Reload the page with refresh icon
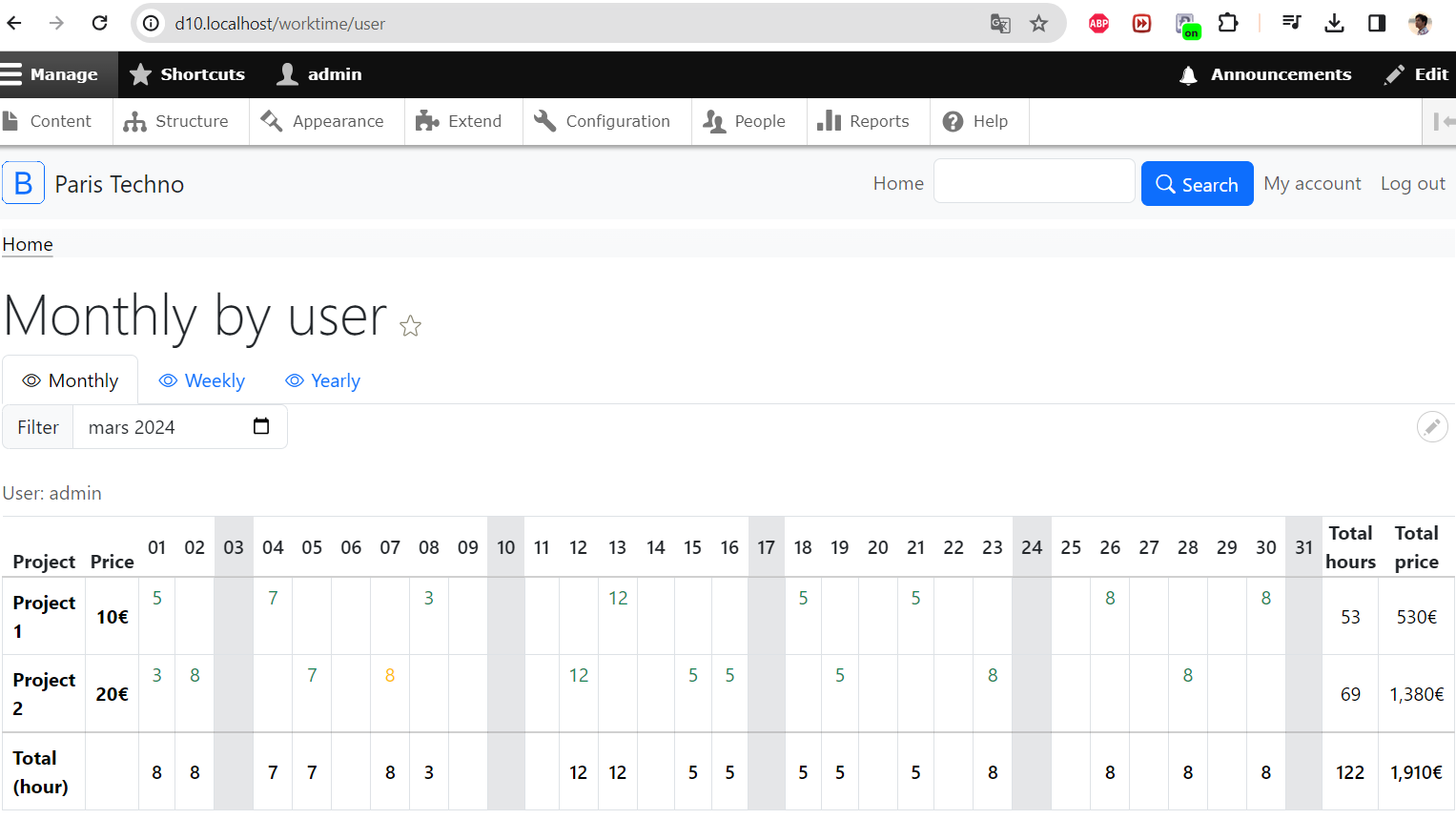The width and height of the screenshot is (1456, 819). tap(99, 23)
